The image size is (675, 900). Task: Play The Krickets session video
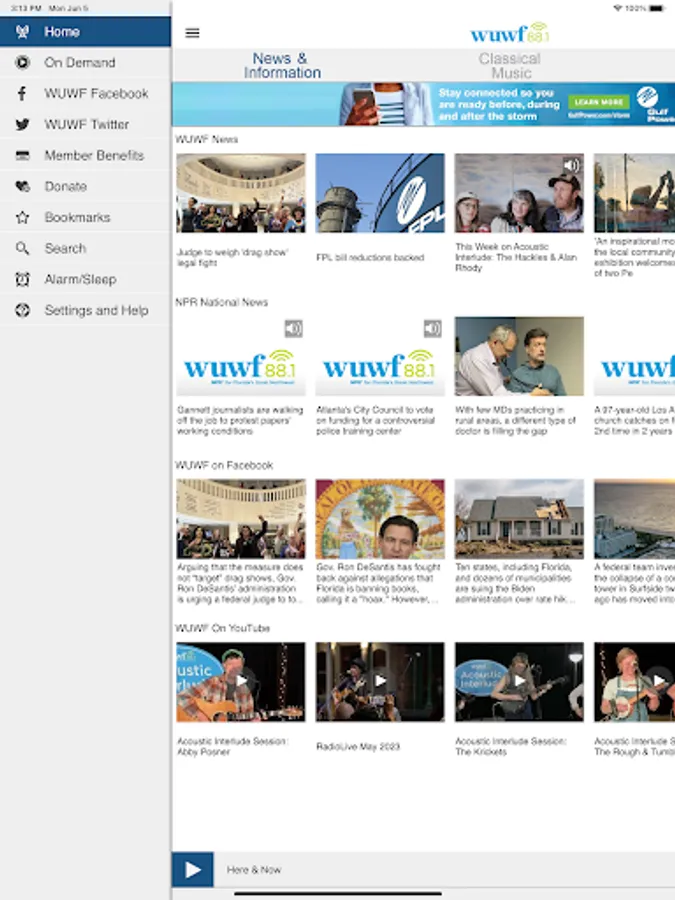tap(519, 681)
